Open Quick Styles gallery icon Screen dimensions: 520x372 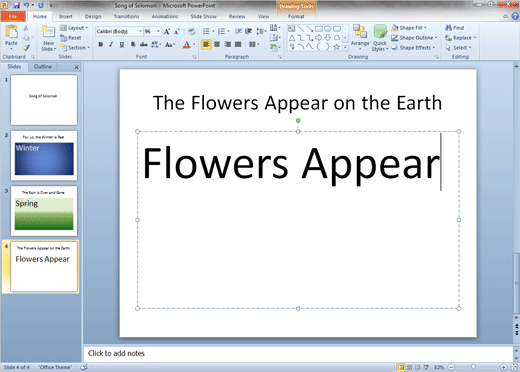click(x=380, y=32)
